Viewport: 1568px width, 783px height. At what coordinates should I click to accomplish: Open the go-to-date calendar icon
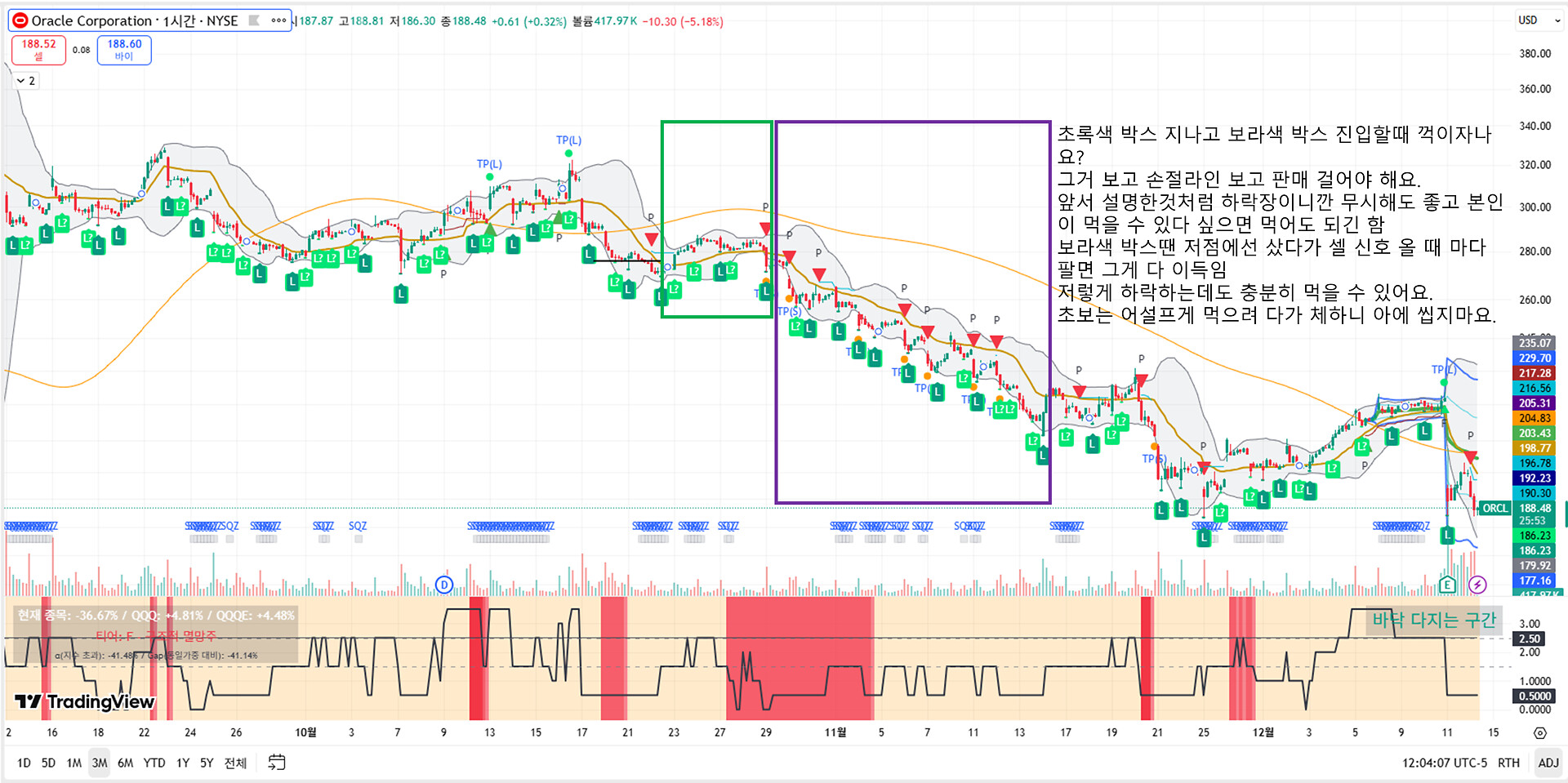[277, 763]
